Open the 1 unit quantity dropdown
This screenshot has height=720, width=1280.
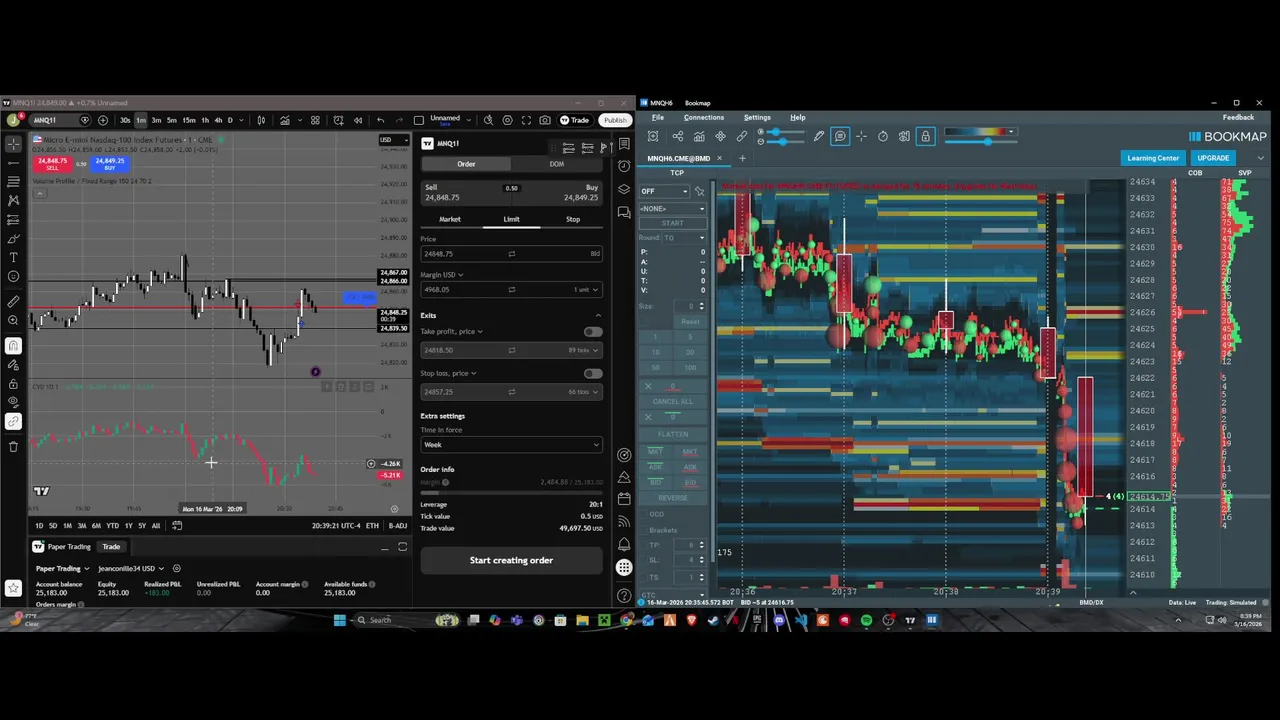pos(586,290)
